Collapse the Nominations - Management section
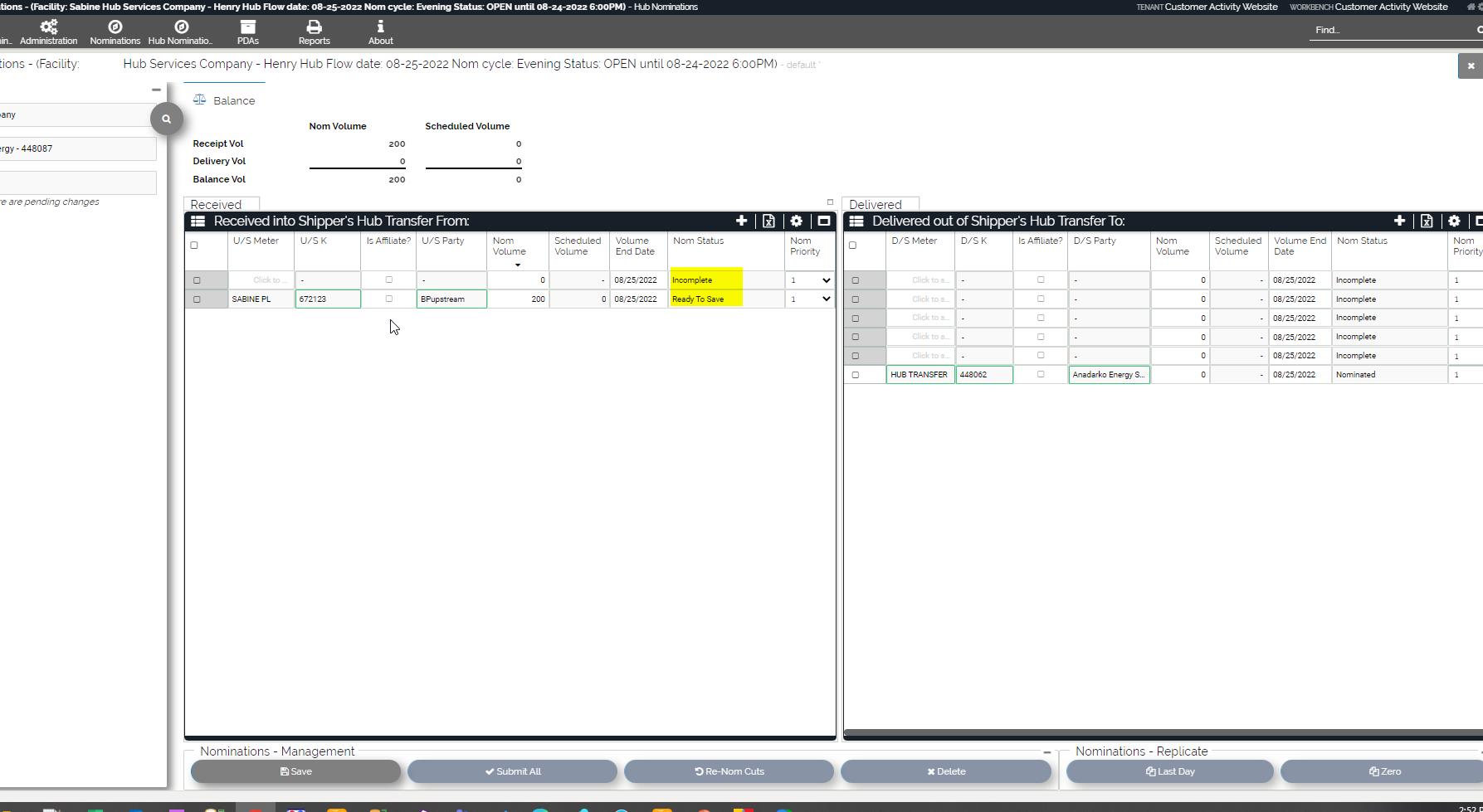The height and width of the screenshot is (812, 1483). (x=1046, y=752)
